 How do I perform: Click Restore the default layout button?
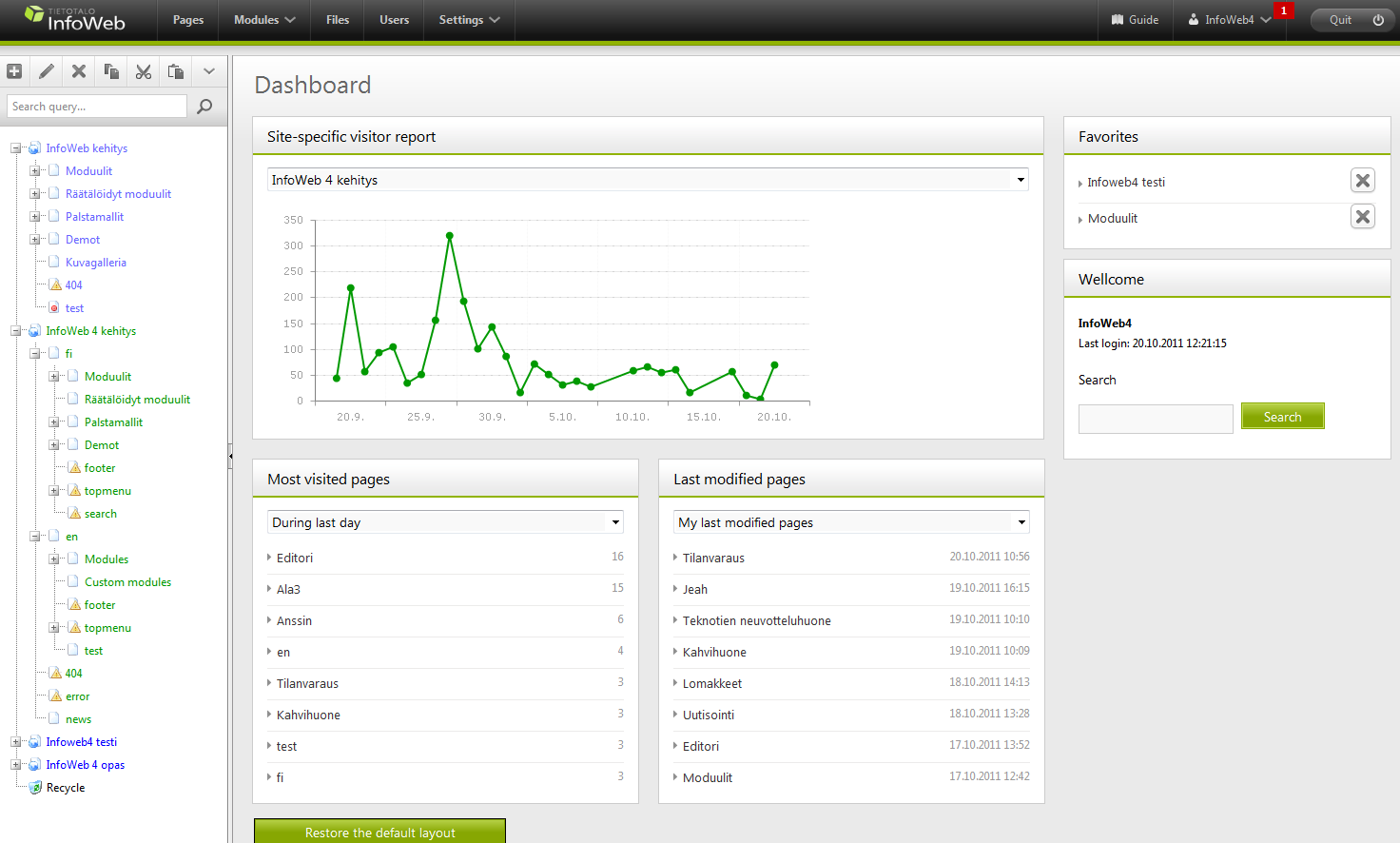(379, 832)
